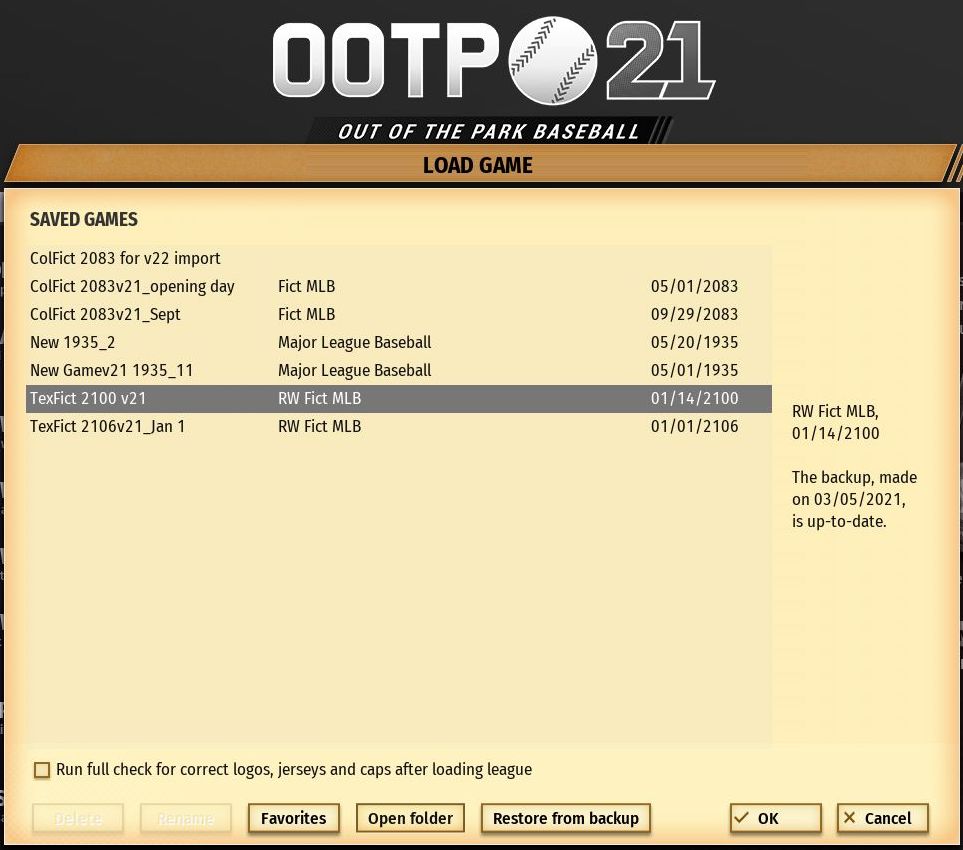The height and width of the screenshot is (850, 963).
Task: Click the Open folder button
Action: click(410, 818)
